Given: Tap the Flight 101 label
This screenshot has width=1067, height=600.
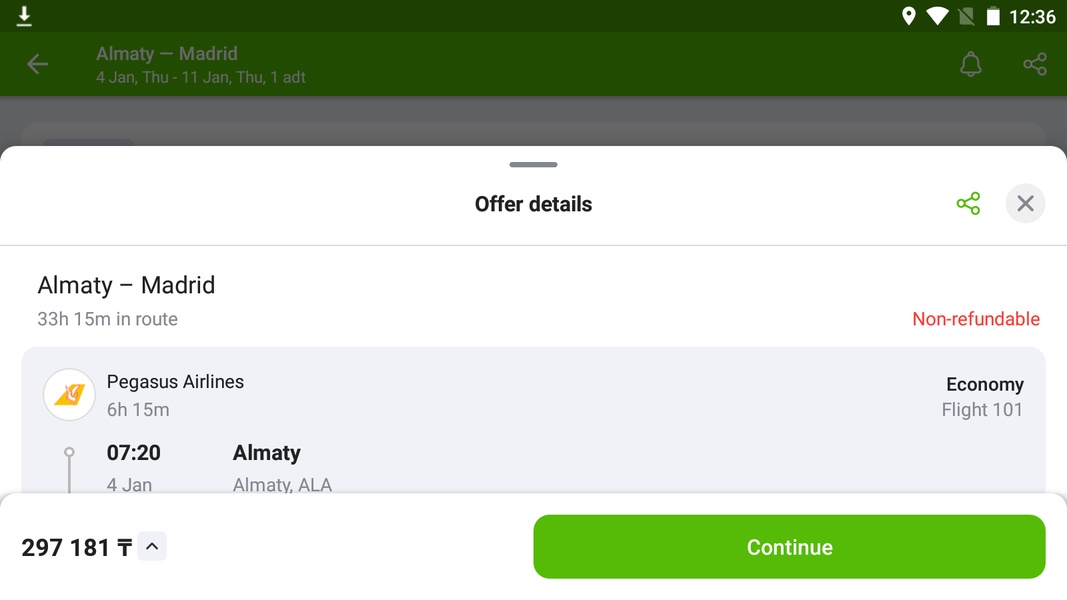Looking at the screenshot, I should point(982,410).
